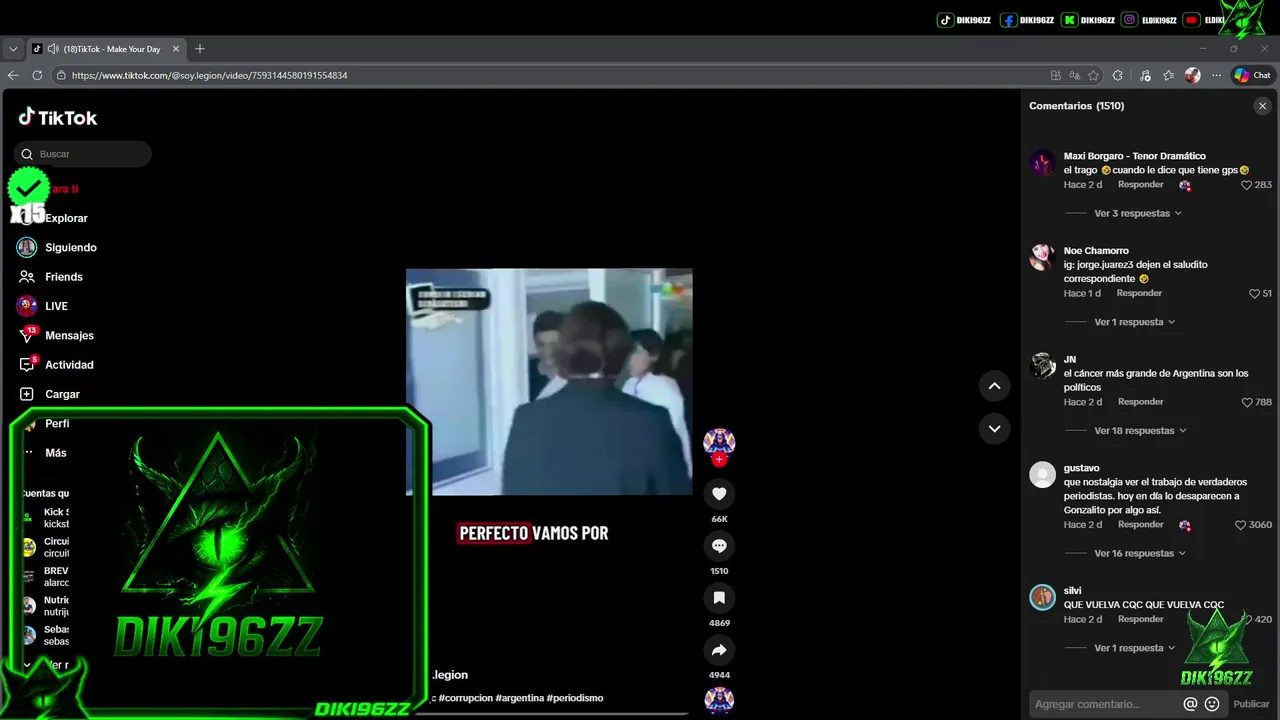The width and height of the screenshot is (1280, 720).
Task: Open the browser Settings and more menu
Action: pos(1216,75)
